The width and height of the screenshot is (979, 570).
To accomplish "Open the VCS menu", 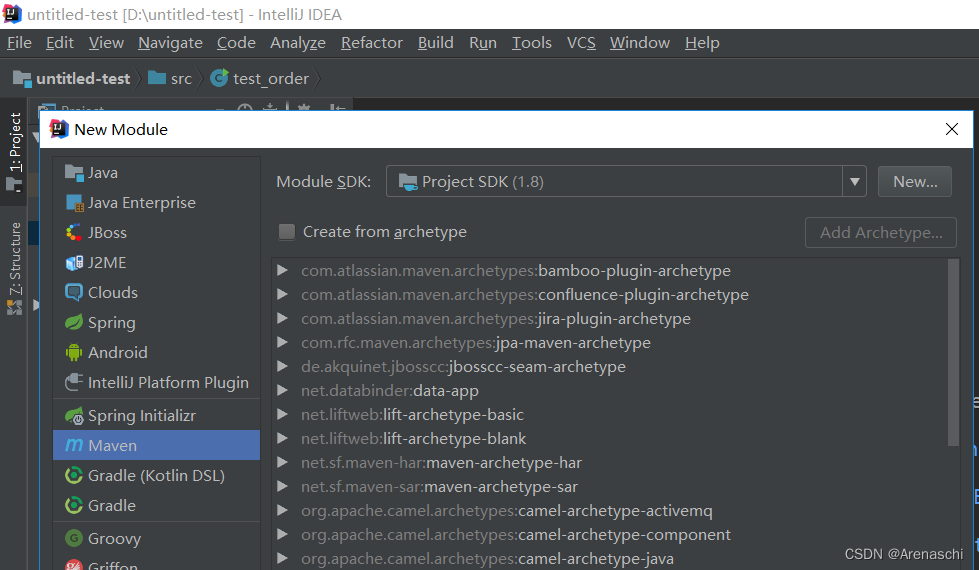I will [x=581, y=43].
